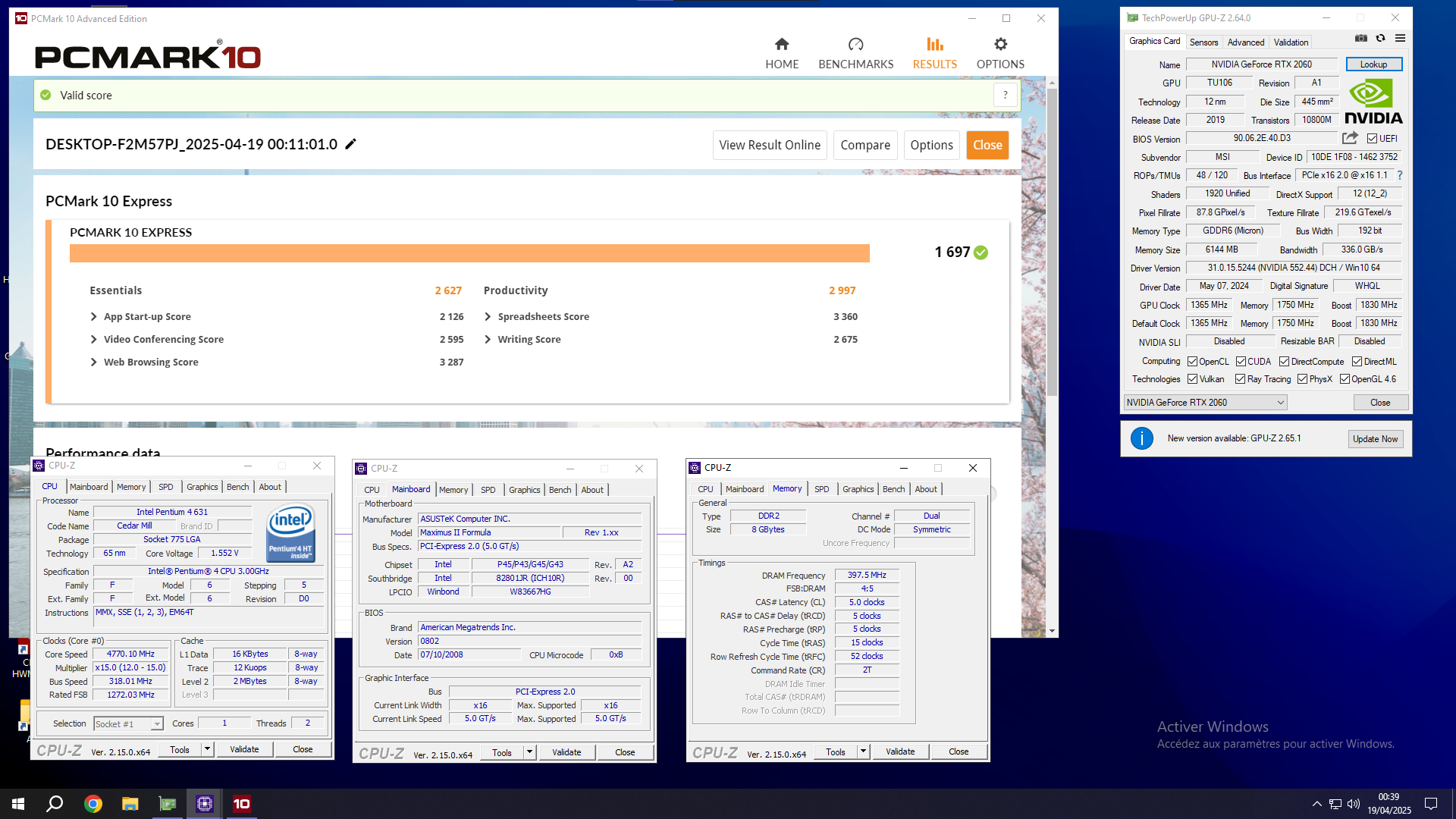Viewport: 1456px width, 819px height.
Task: Open GPU-Z taskbar icon
Action: (x=167, y=804)
